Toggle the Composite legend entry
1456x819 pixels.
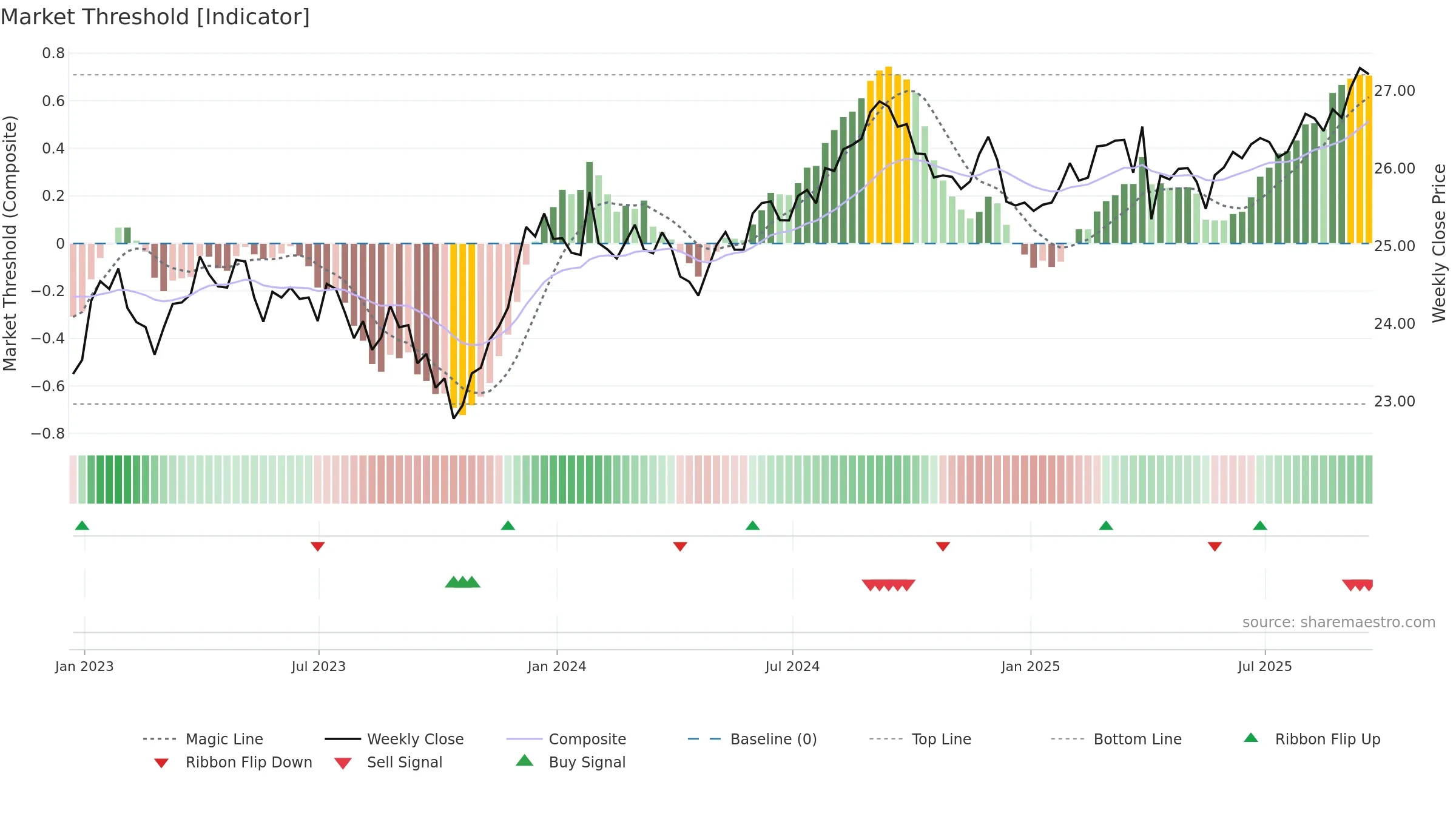(566, 739)
